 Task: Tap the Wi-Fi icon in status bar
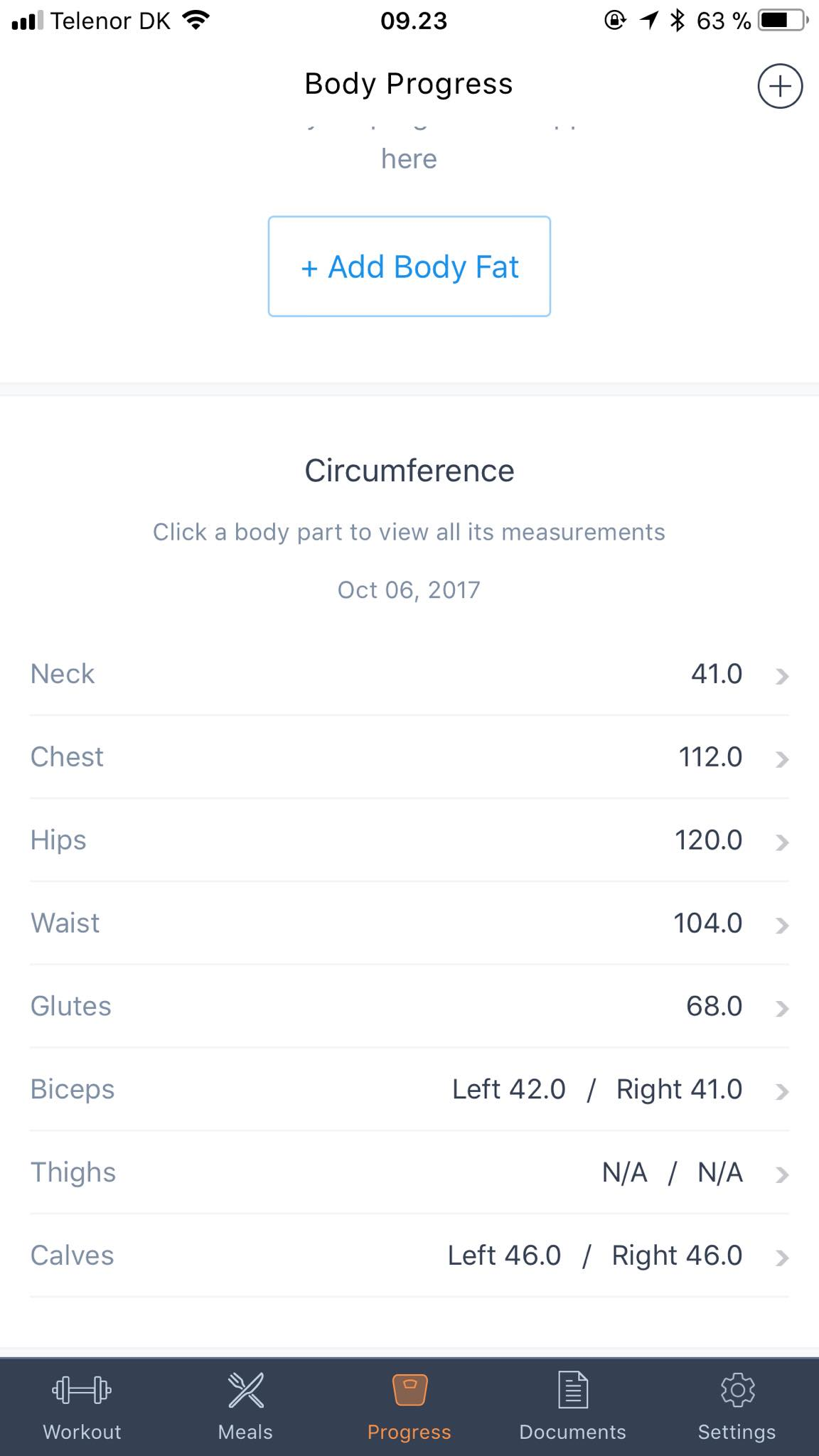coord(196,21)
